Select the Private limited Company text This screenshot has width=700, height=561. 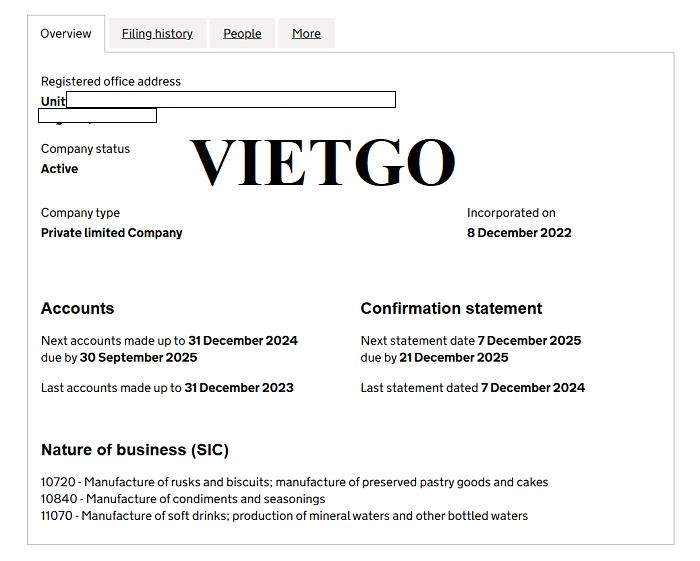[111, 233]
